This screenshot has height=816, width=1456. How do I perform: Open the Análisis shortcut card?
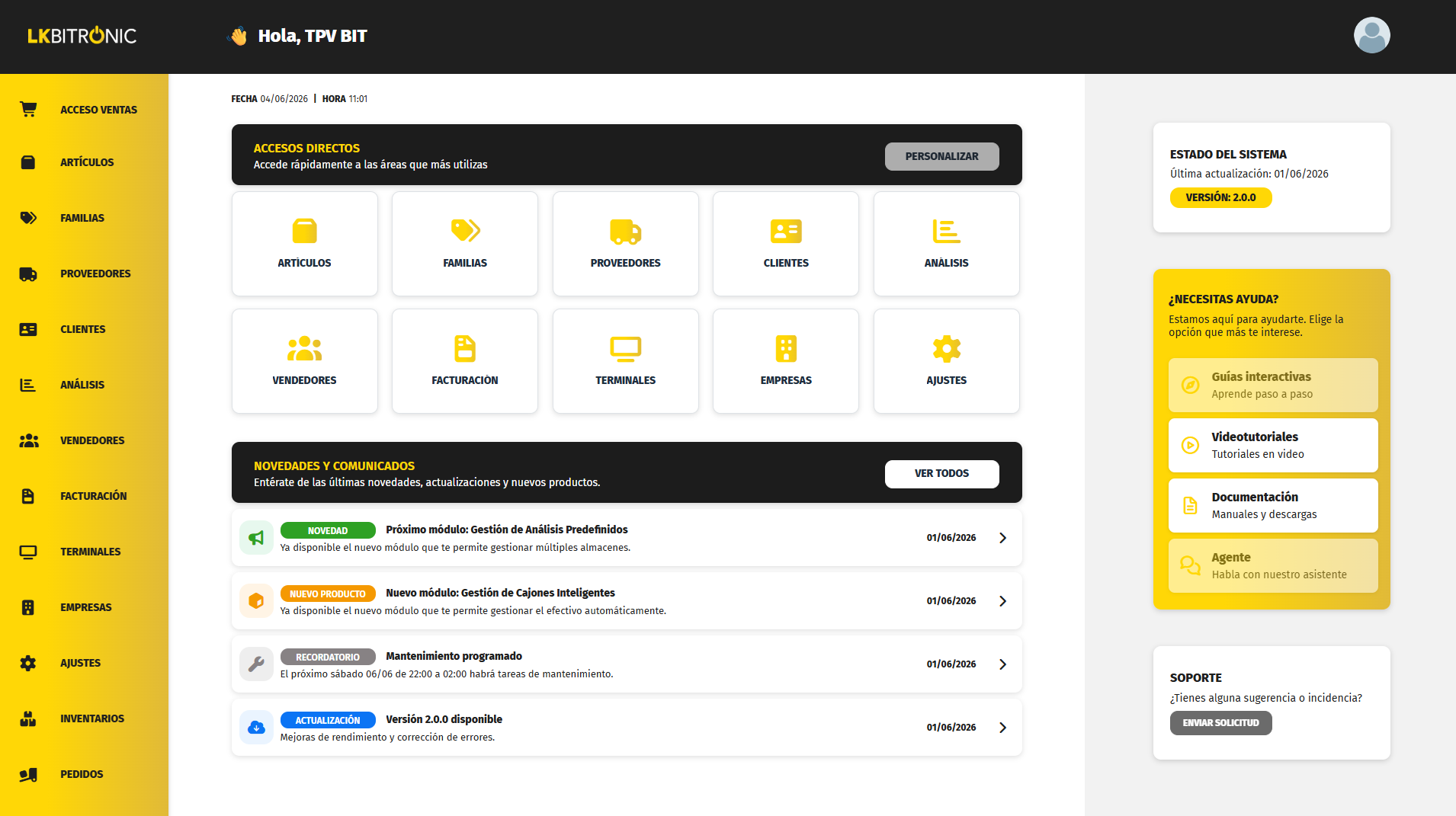pyautogui.click(x=947, y=244)
